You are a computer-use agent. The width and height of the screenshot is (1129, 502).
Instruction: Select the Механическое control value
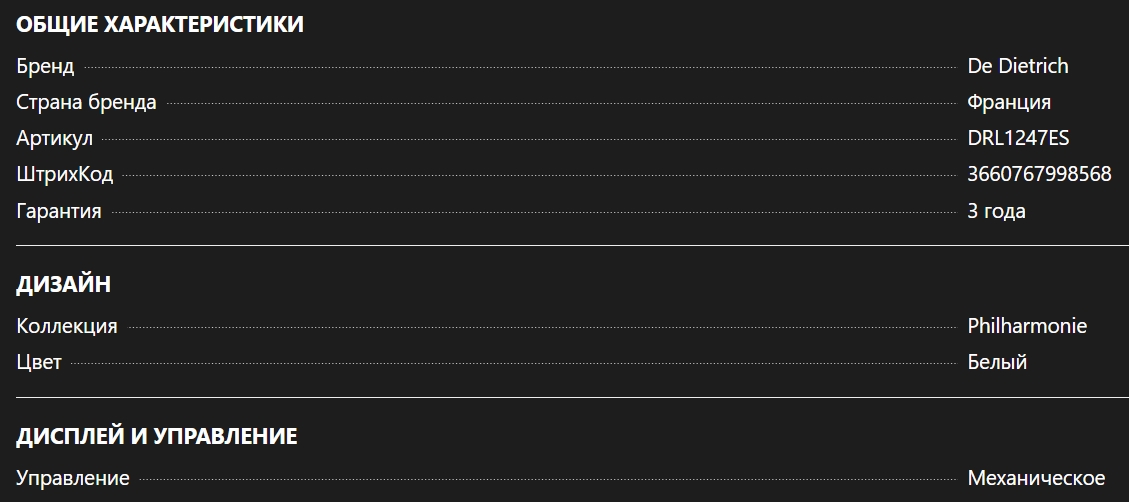[1036, 478]
